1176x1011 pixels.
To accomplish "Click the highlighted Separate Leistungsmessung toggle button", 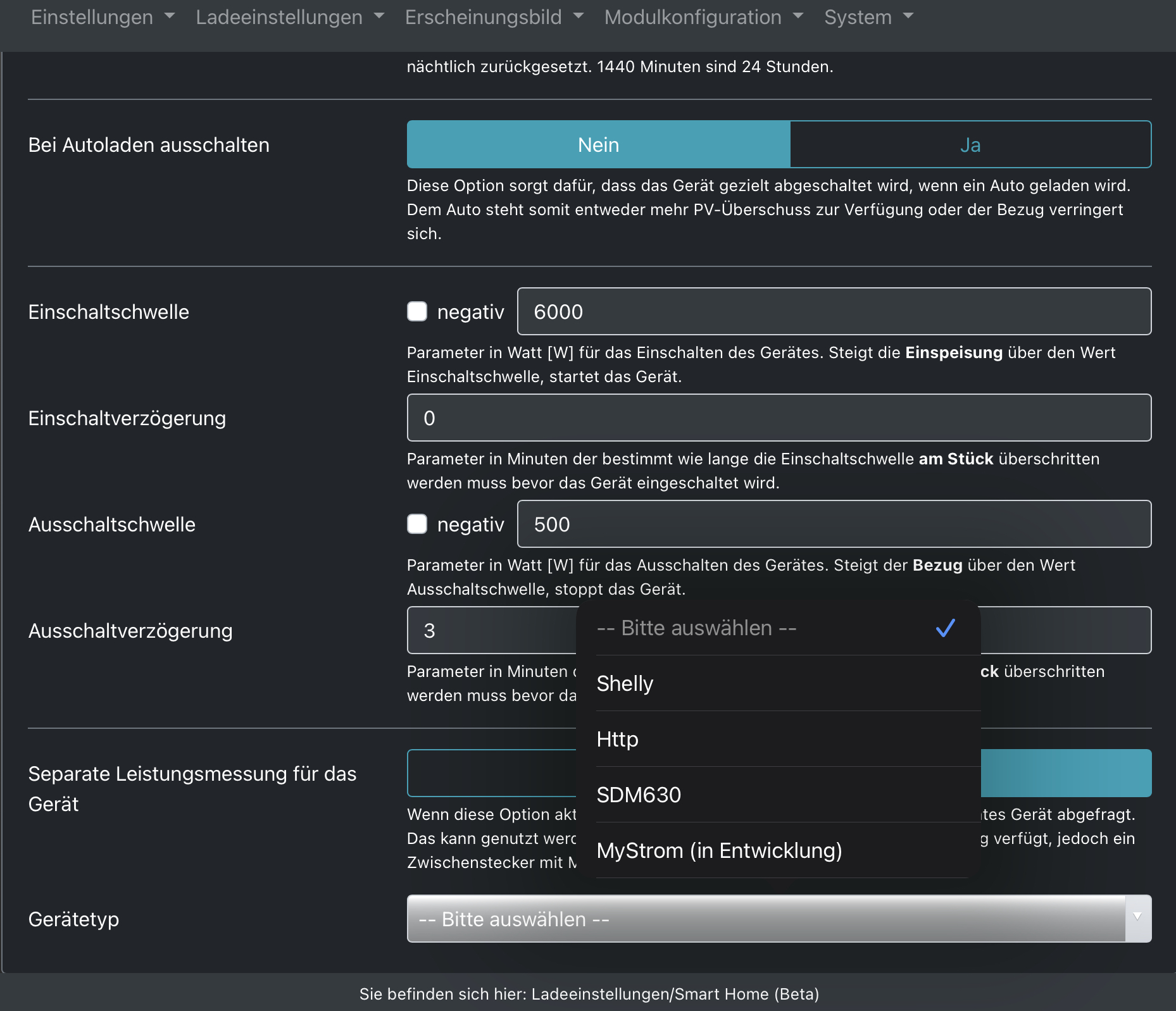I will [x=1065, y=773].
